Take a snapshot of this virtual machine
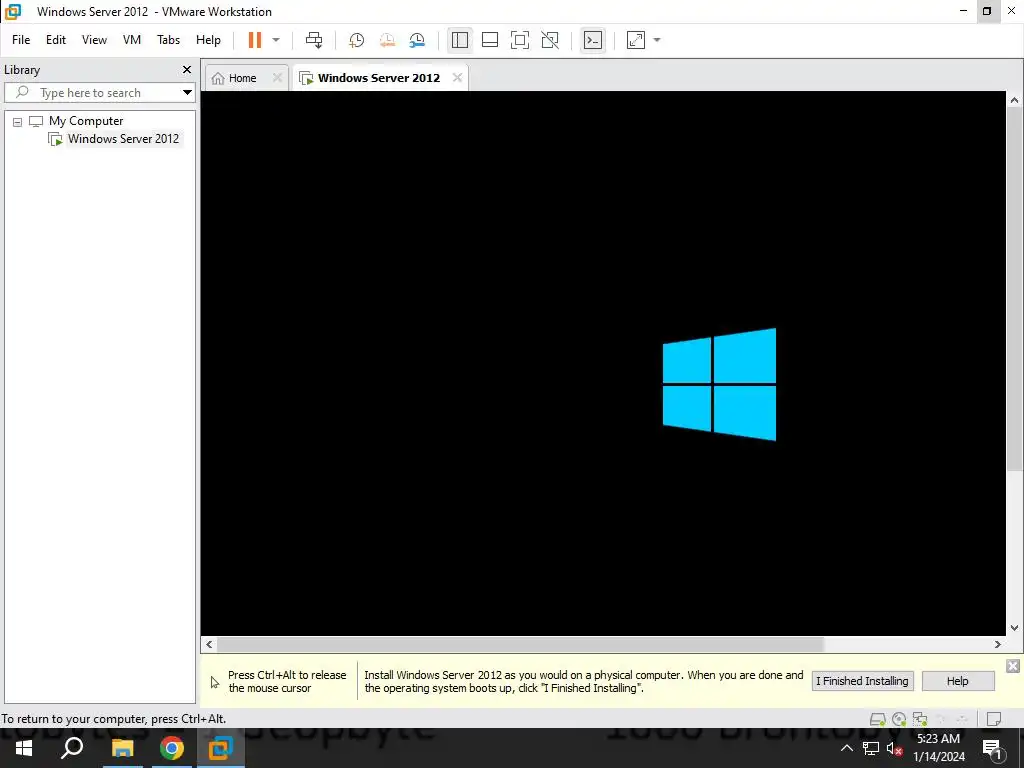The image size is (1024, 768). (357, 40)
